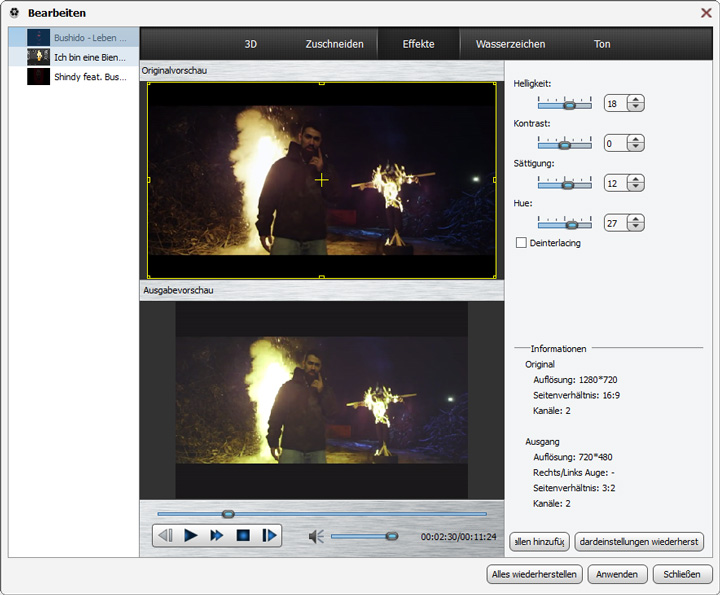Click the right-middle crop handle

495,180
